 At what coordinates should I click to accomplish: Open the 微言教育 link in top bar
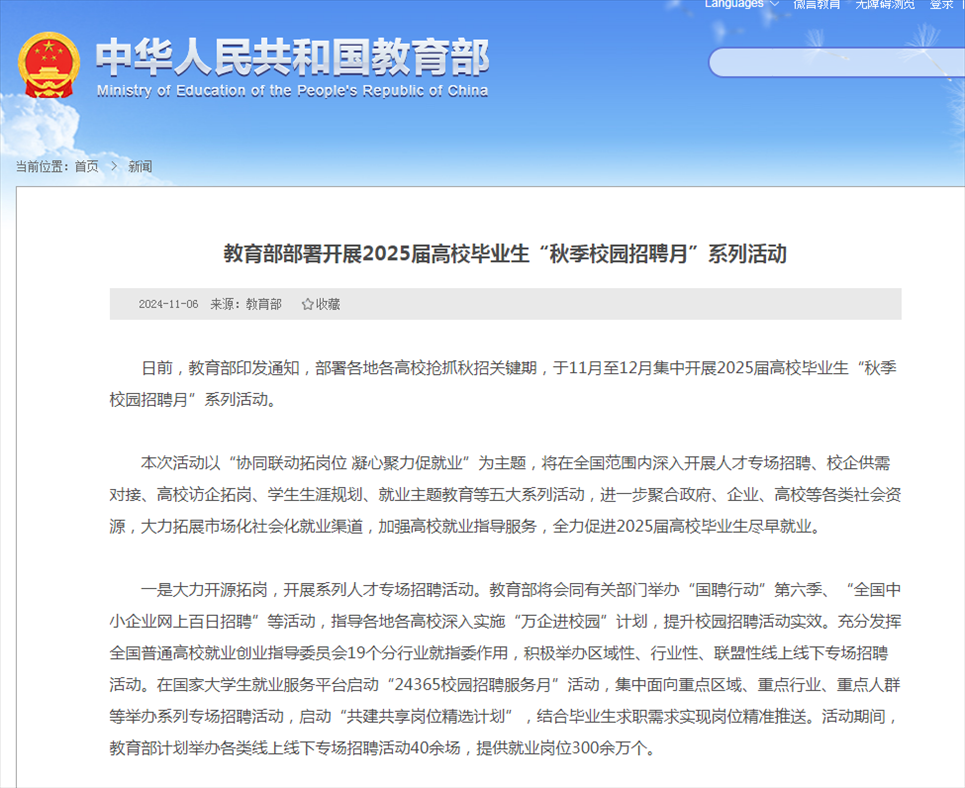pos(817,5)
